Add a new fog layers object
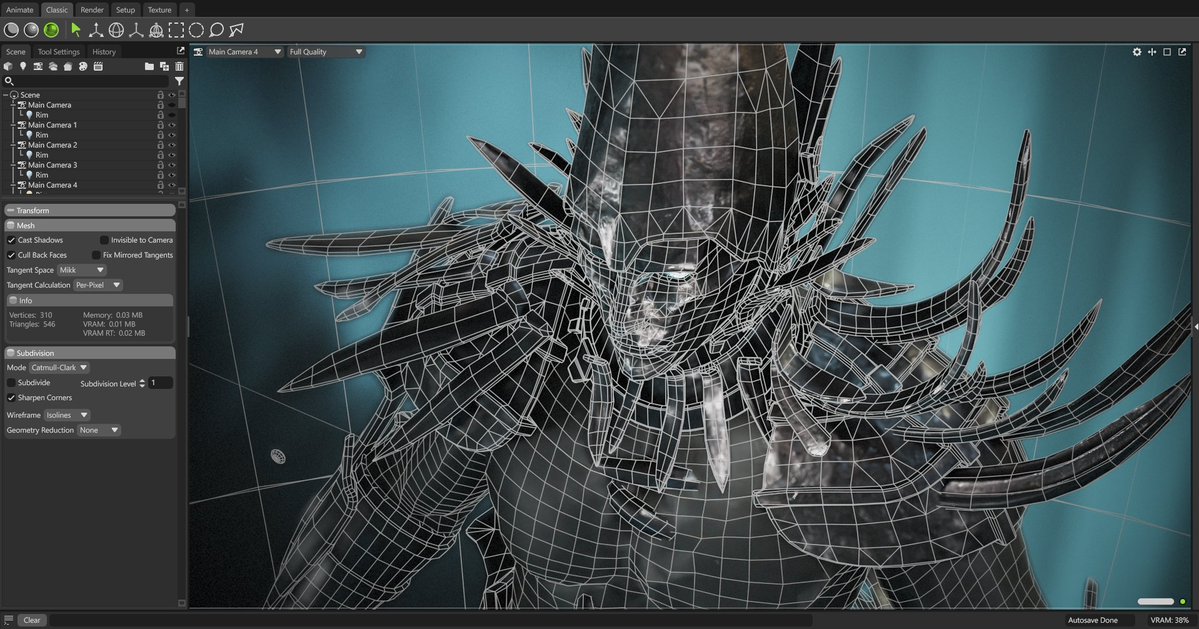This screenshot has height=629, width=1199. coord(53,66)
